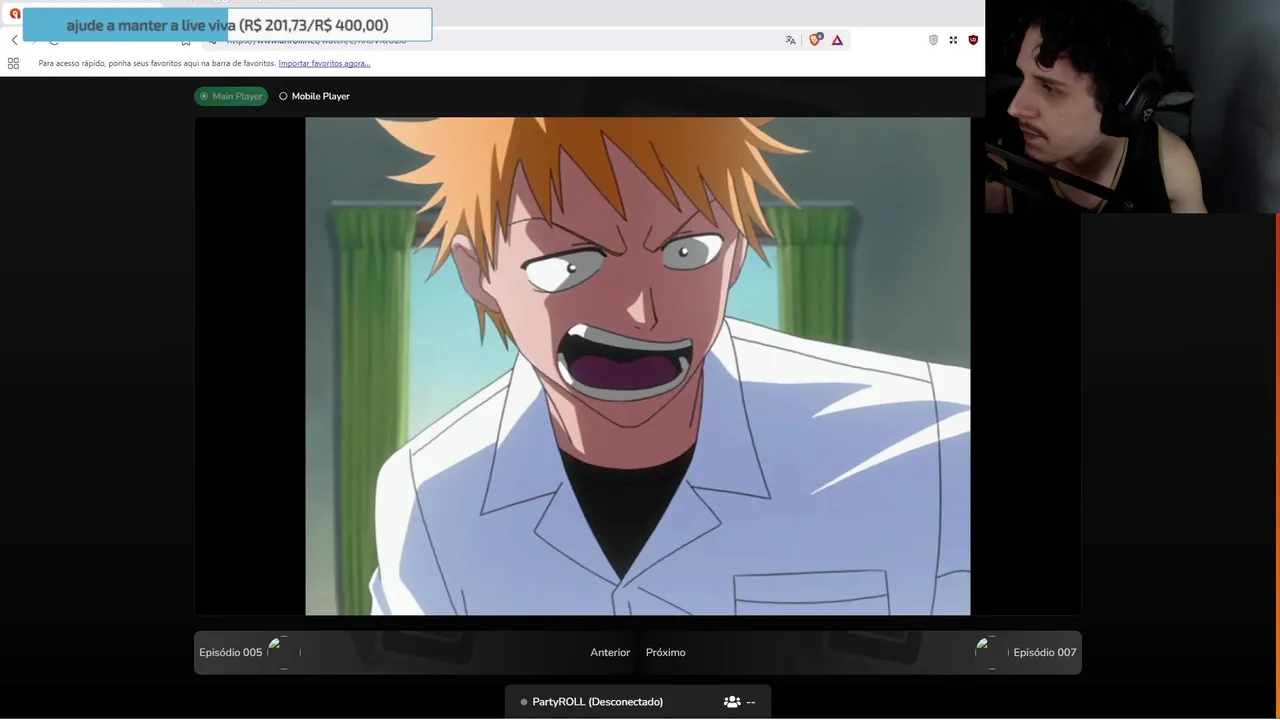Click the PartyROLL participants group icon
This screenshot has width=1280, height=720.
tap(732, 702)
